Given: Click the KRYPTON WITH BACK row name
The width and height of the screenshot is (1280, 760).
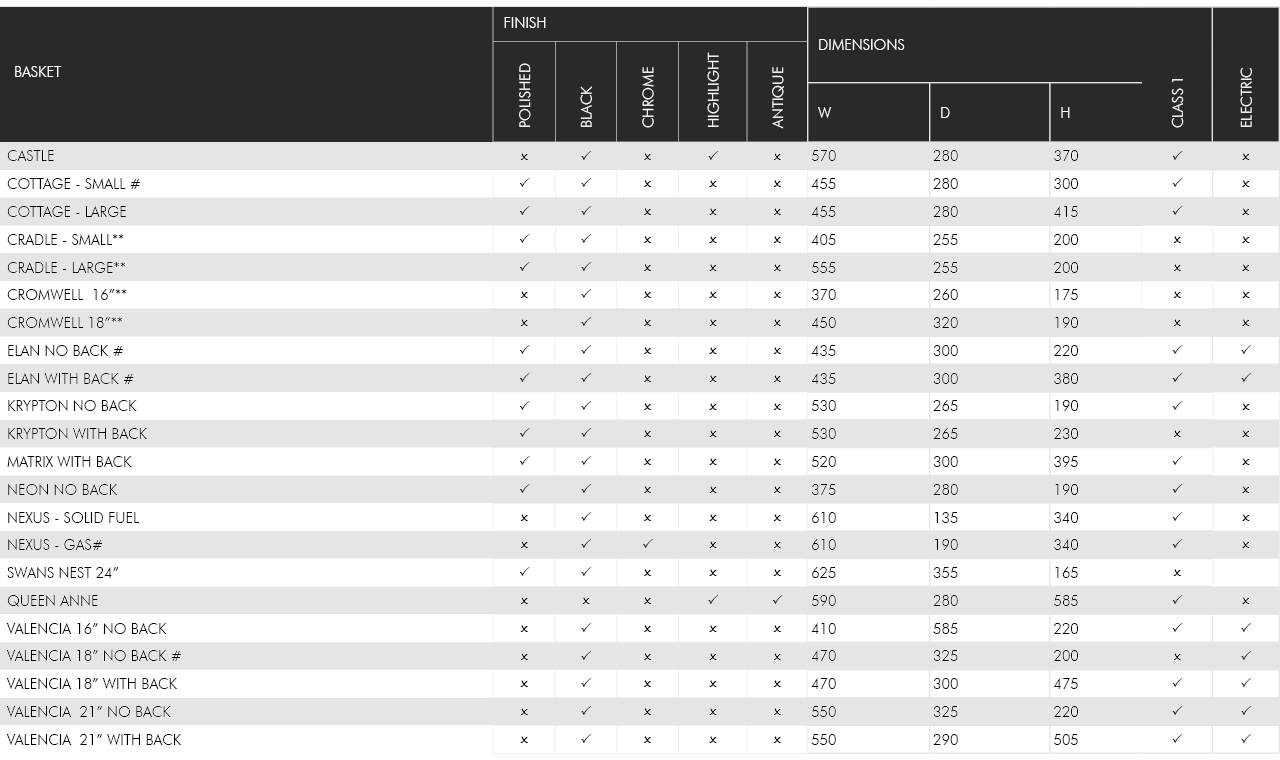Looking at the screenshot, I should 77,434.
